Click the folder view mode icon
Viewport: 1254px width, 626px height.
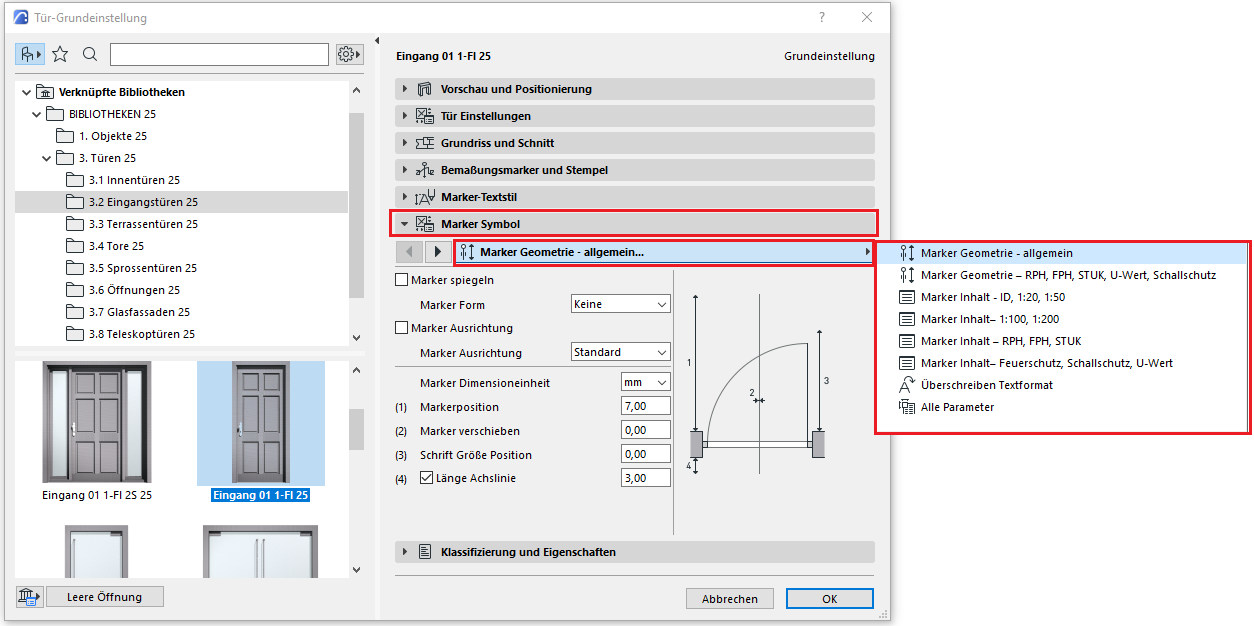(x=30, y=54)
